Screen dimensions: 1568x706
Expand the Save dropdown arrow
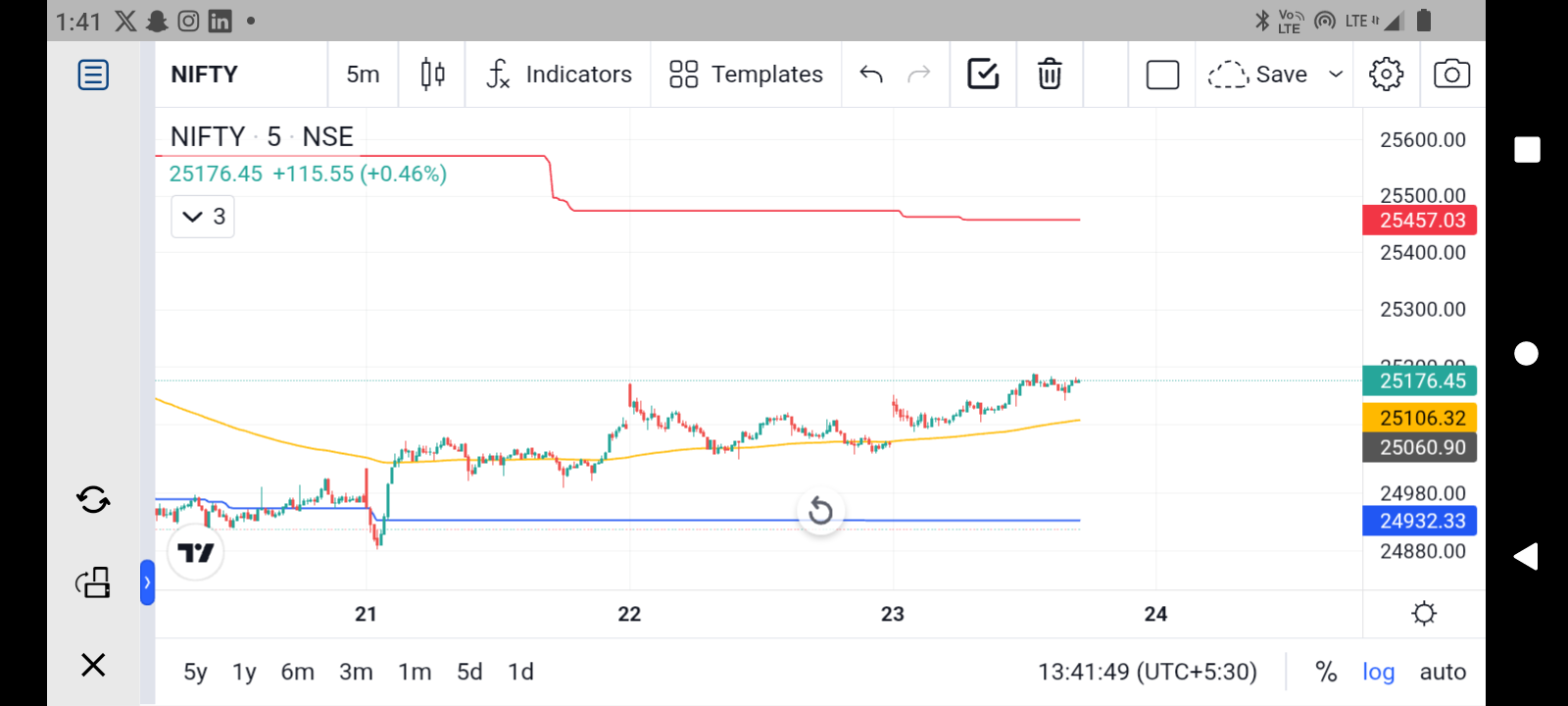(1336, 75)
